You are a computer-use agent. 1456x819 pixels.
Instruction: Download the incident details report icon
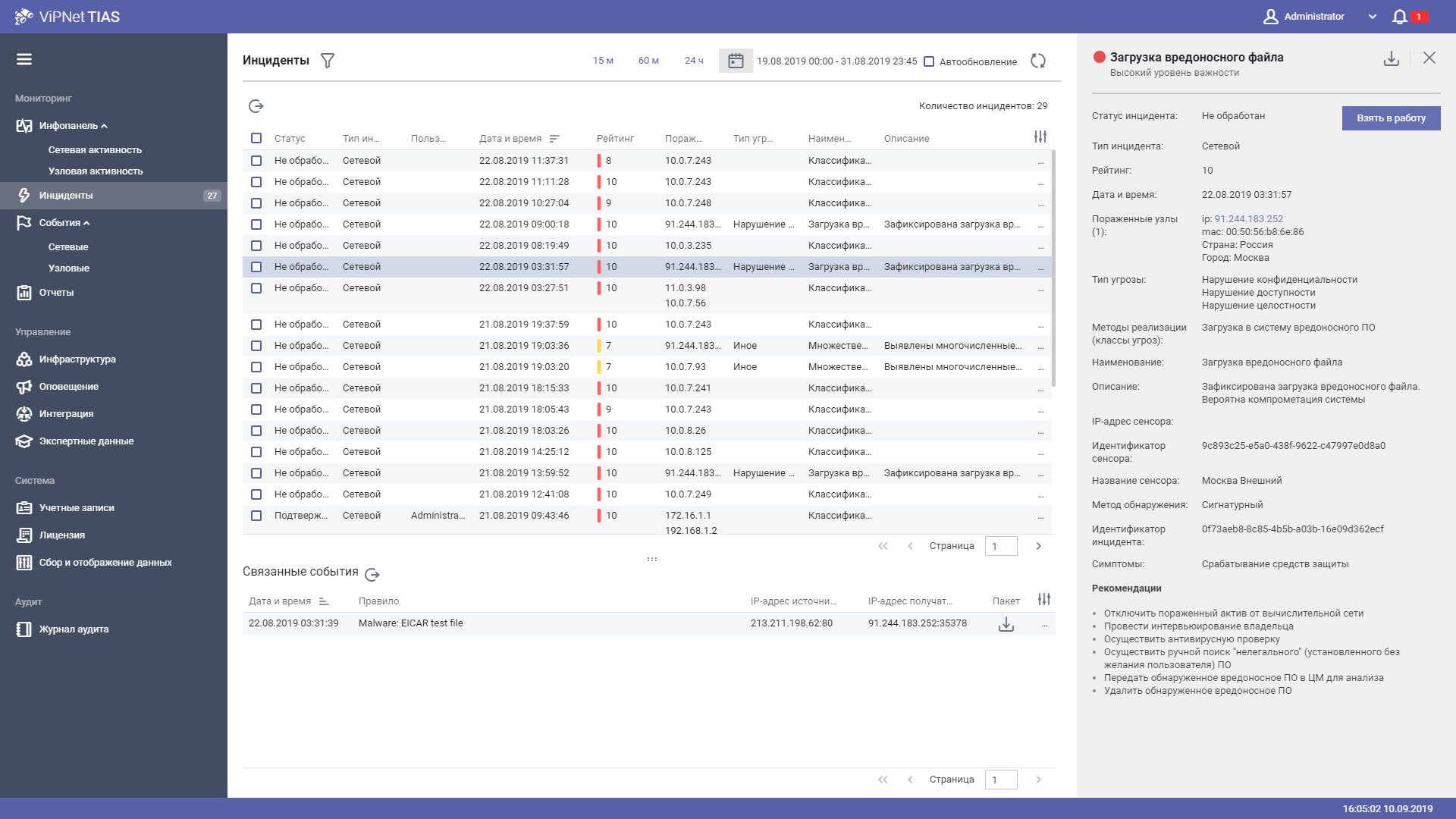1391,58
